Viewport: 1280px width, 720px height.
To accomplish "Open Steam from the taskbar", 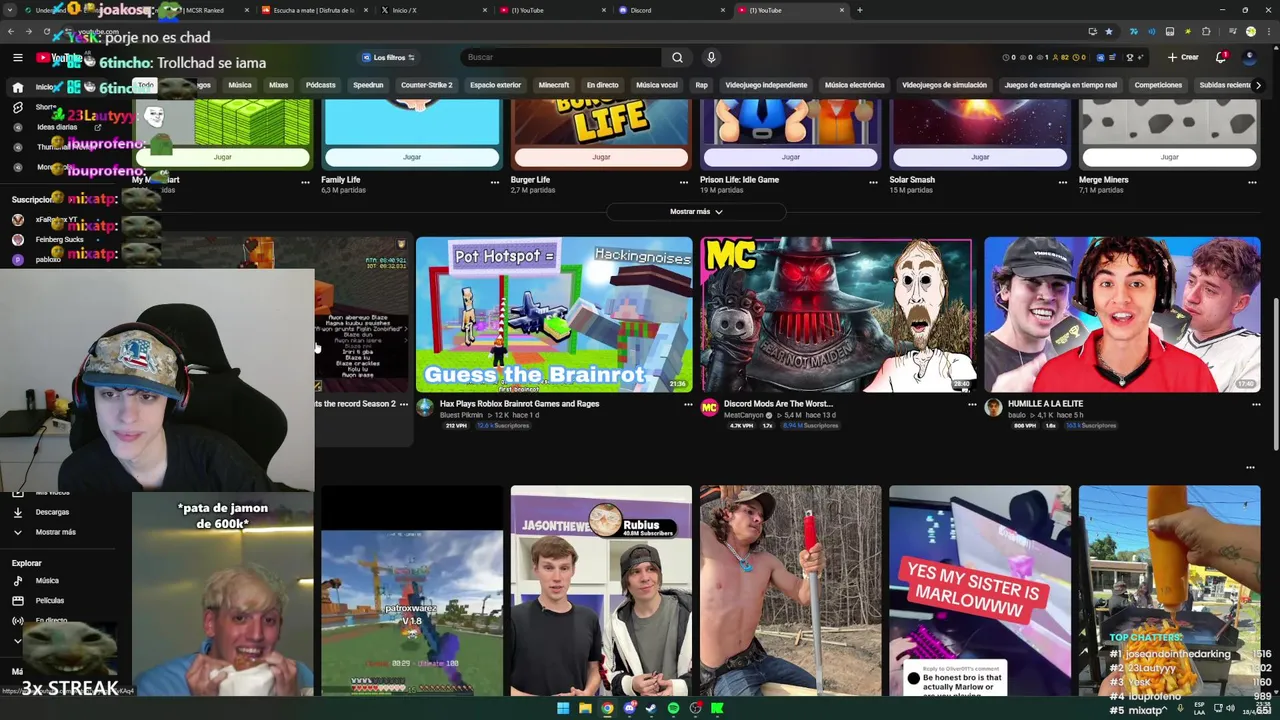I will pos(651,708).
